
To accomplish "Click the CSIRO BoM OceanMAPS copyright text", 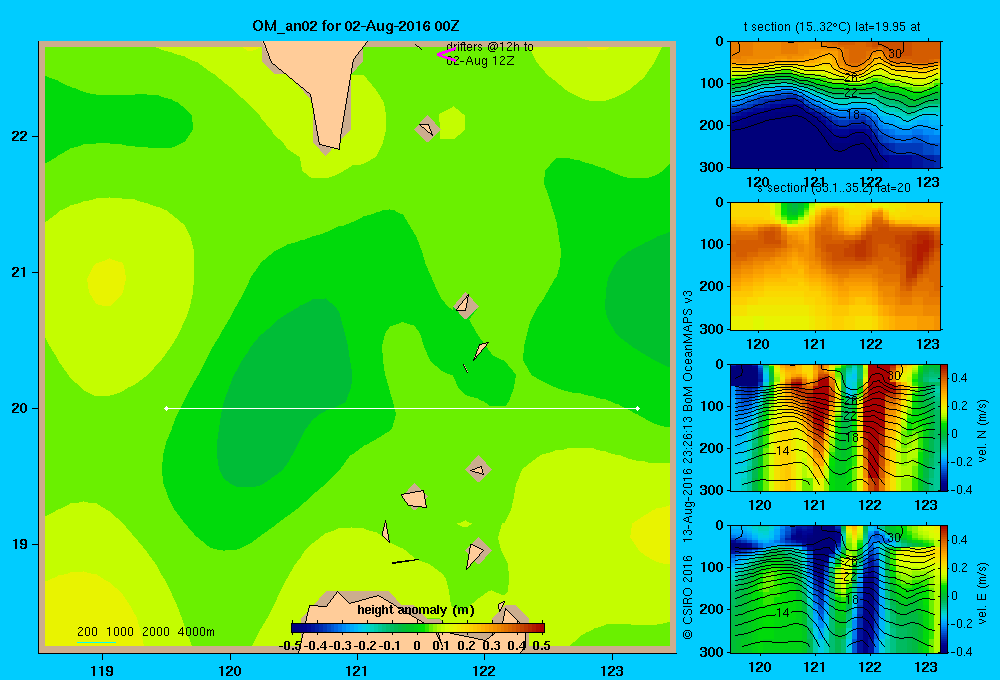I will 688,464.
